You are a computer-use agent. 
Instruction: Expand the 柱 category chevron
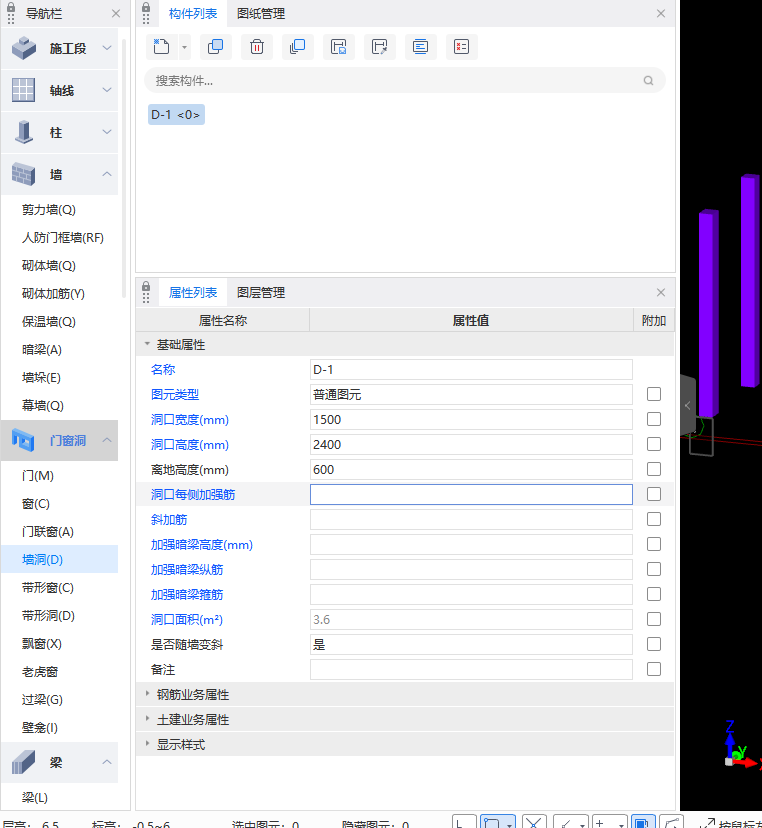tap(107, 132)
